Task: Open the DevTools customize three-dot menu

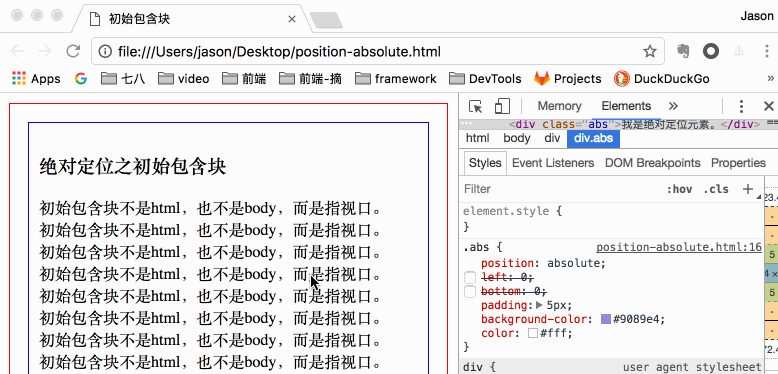Action: pos(741,106)
